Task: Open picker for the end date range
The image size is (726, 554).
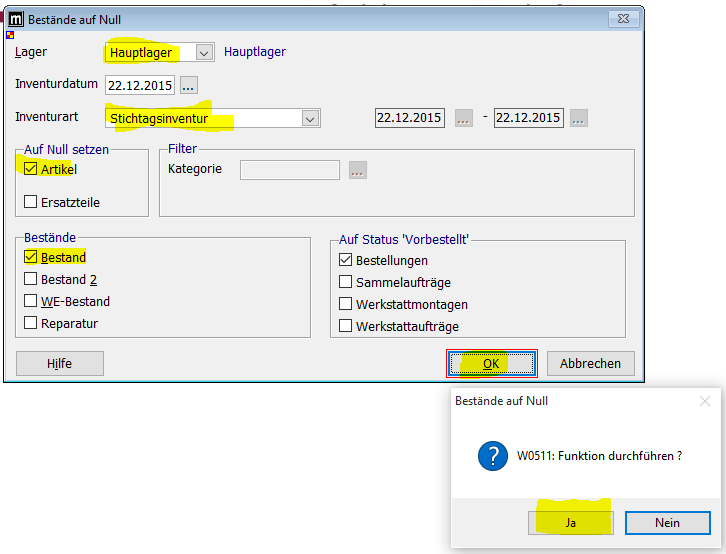Action: [579, 118]
